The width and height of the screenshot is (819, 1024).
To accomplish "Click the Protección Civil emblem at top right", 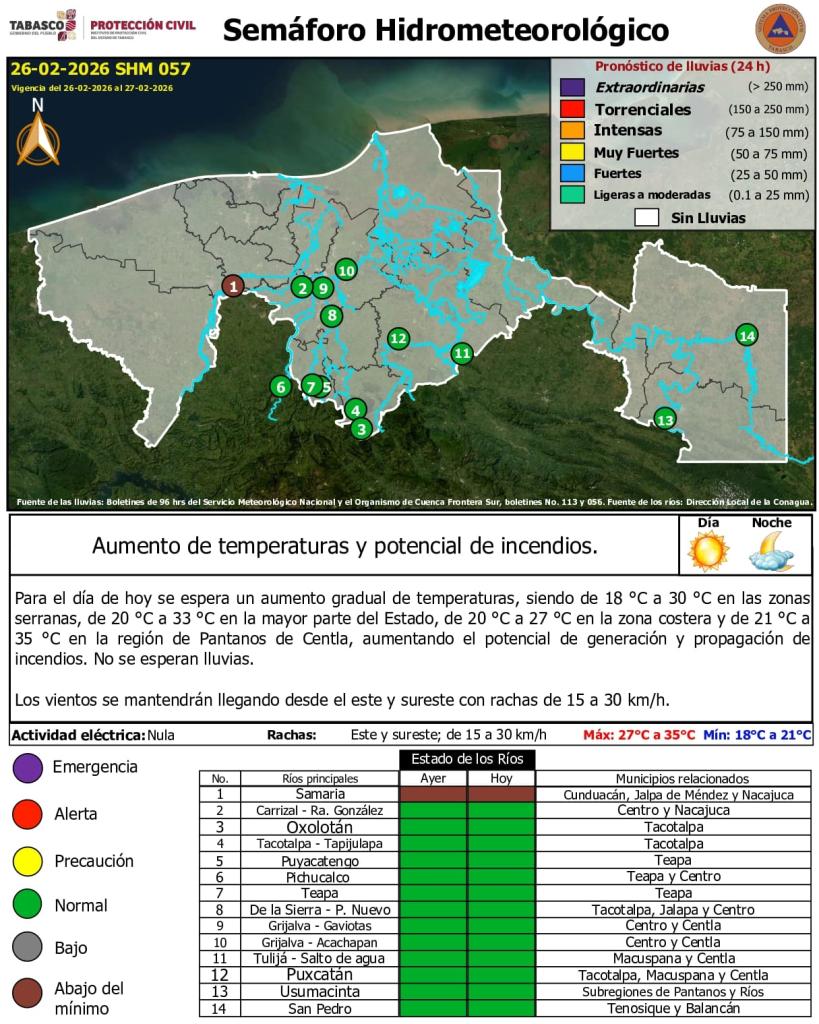I will point(779,30).
